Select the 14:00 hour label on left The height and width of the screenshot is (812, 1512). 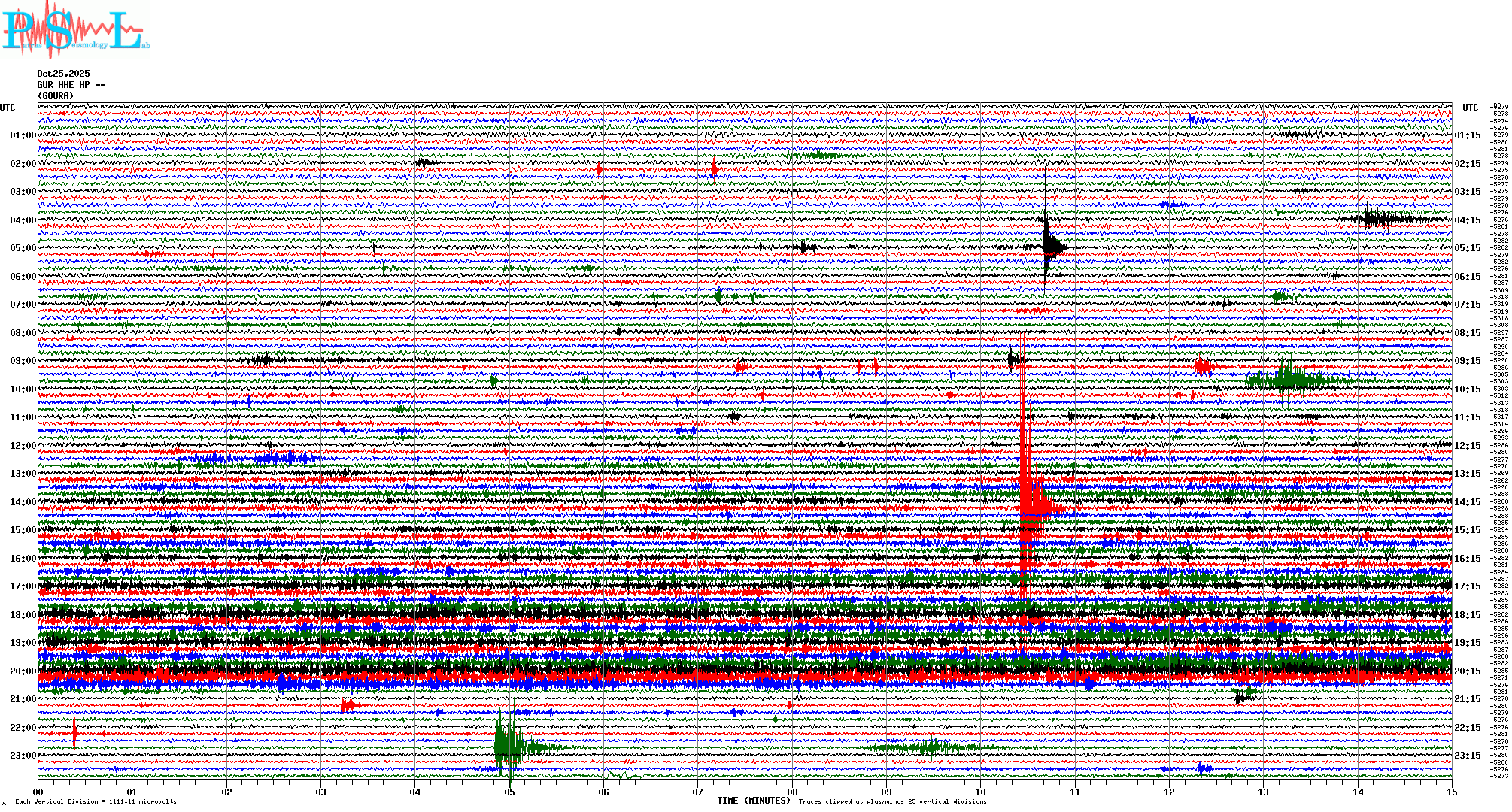[x=23, y=502]
